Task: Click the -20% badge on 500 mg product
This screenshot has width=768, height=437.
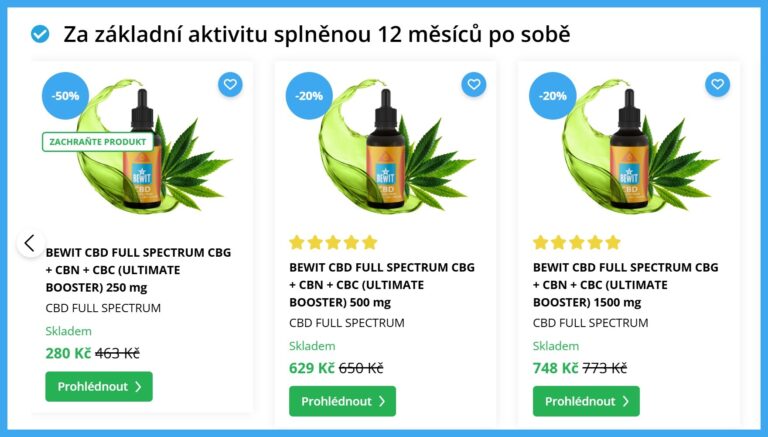Action: tap(309, 96)
